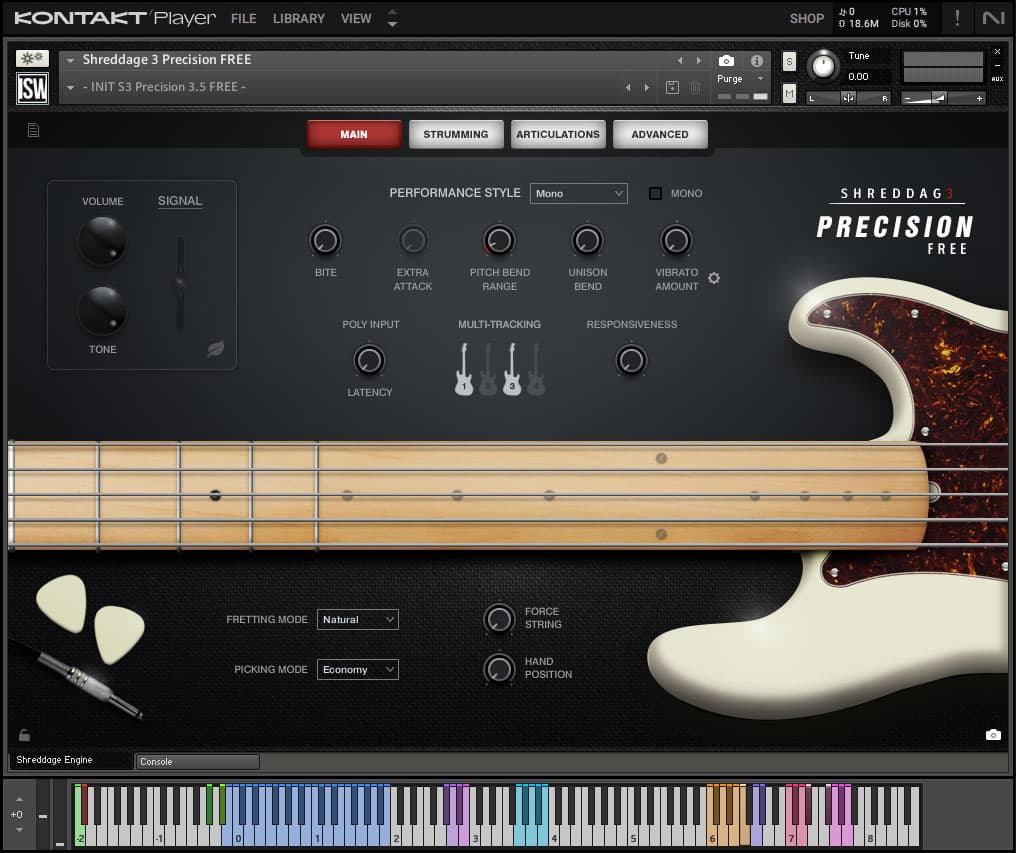
Task: Click the lock icon at bottom-left of interface
Action: point(24,735)
